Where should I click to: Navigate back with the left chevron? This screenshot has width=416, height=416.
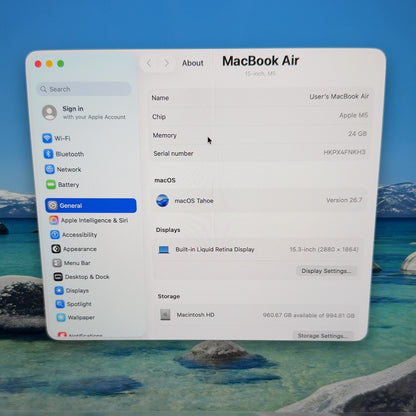(x=149, y=63)
